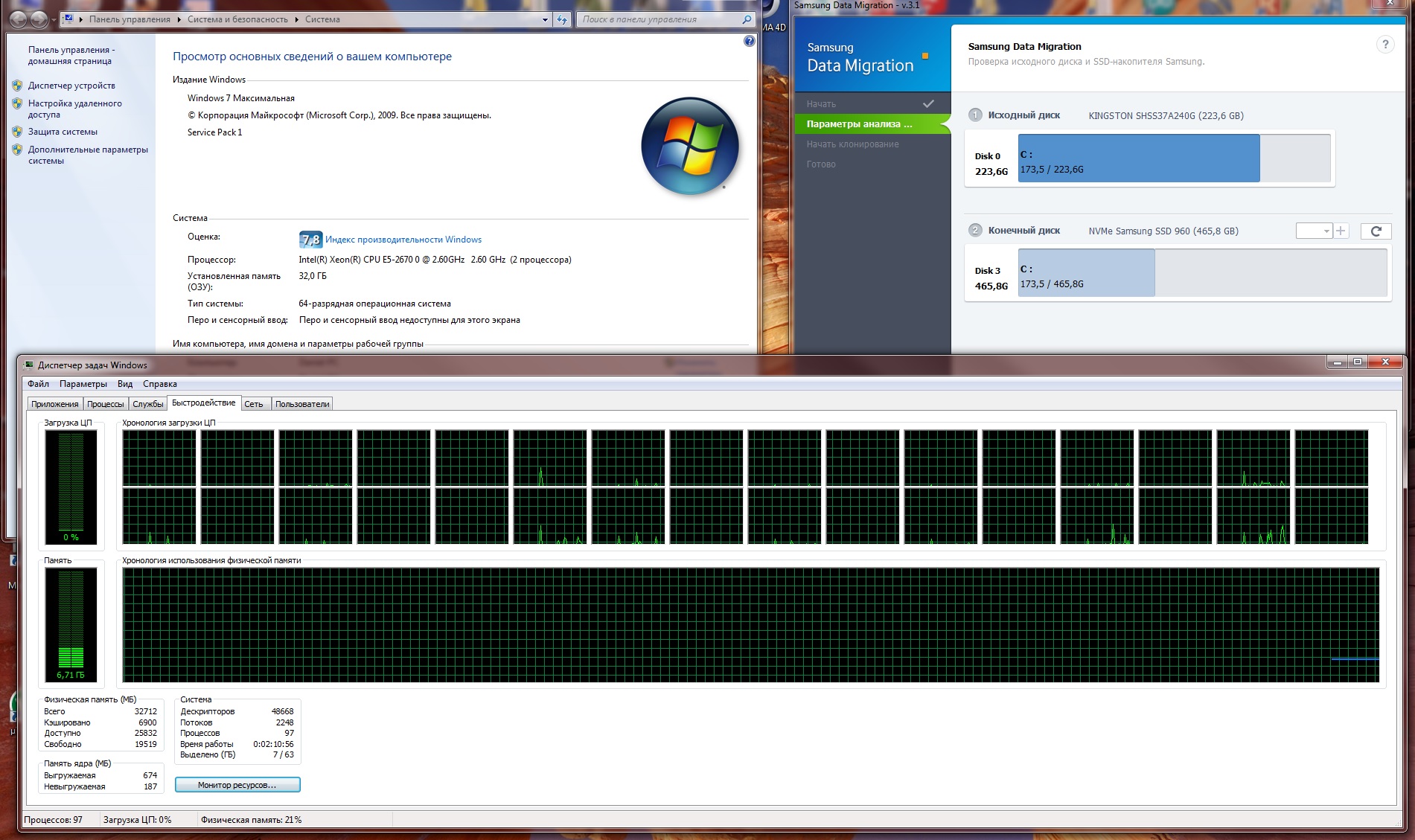Open Настройка удаленного доступа link
This screenshot has height=840, width=1415.
pos(75,109)
